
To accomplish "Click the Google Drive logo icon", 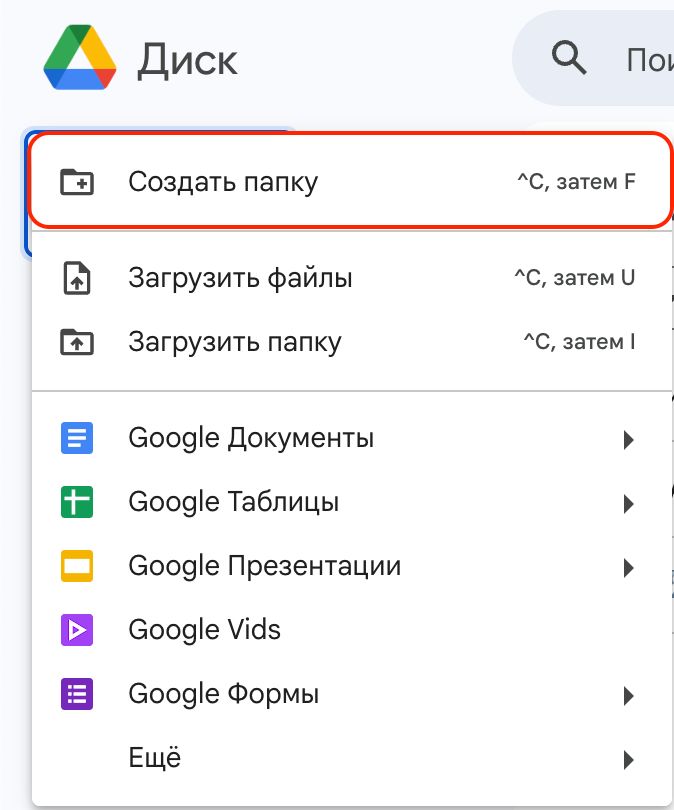I will coord(79,58).
